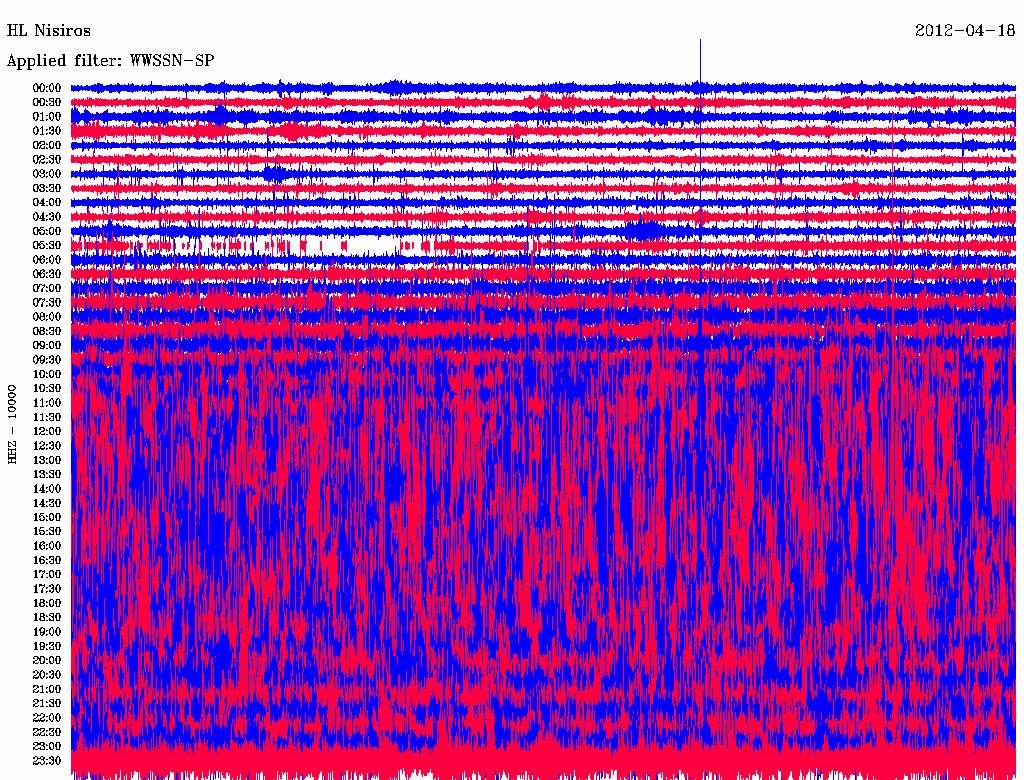Select the 02:30 time label
1024x780 pixels.
click(46, 159)
